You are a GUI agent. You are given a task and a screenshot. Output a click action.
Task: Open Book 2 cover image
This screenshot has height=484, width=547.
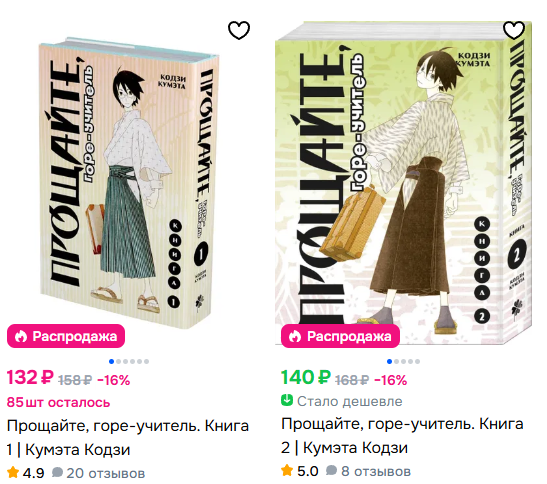[x=404, y=183]
